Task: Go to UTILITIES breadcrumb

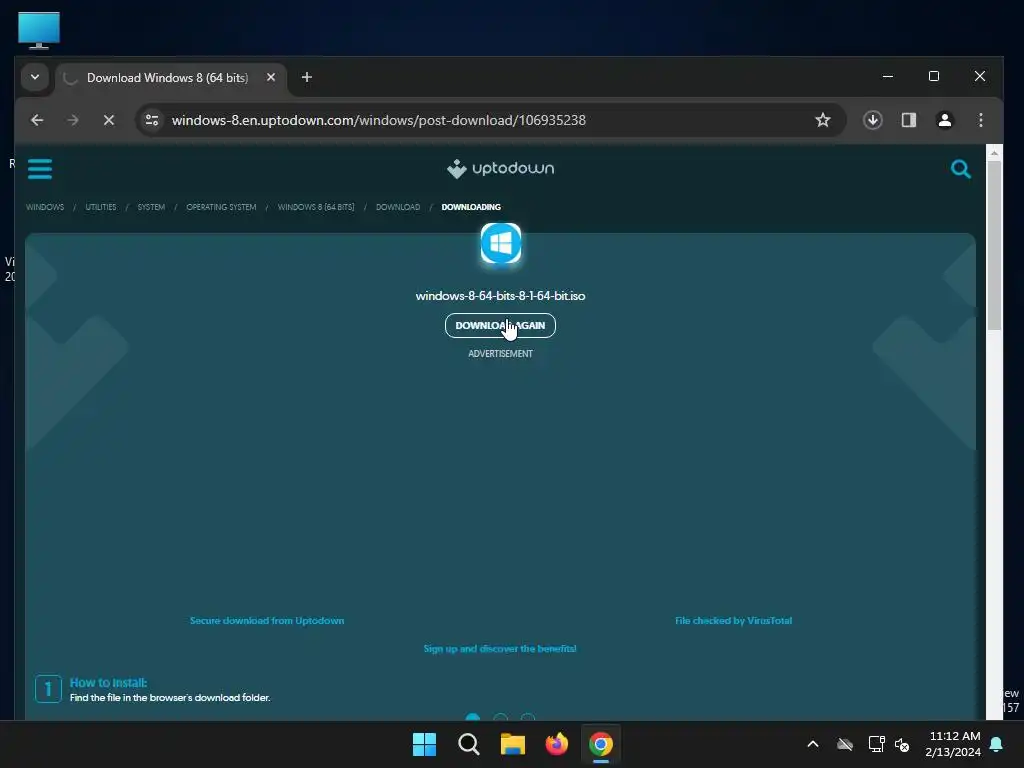Action: (101, 207)
